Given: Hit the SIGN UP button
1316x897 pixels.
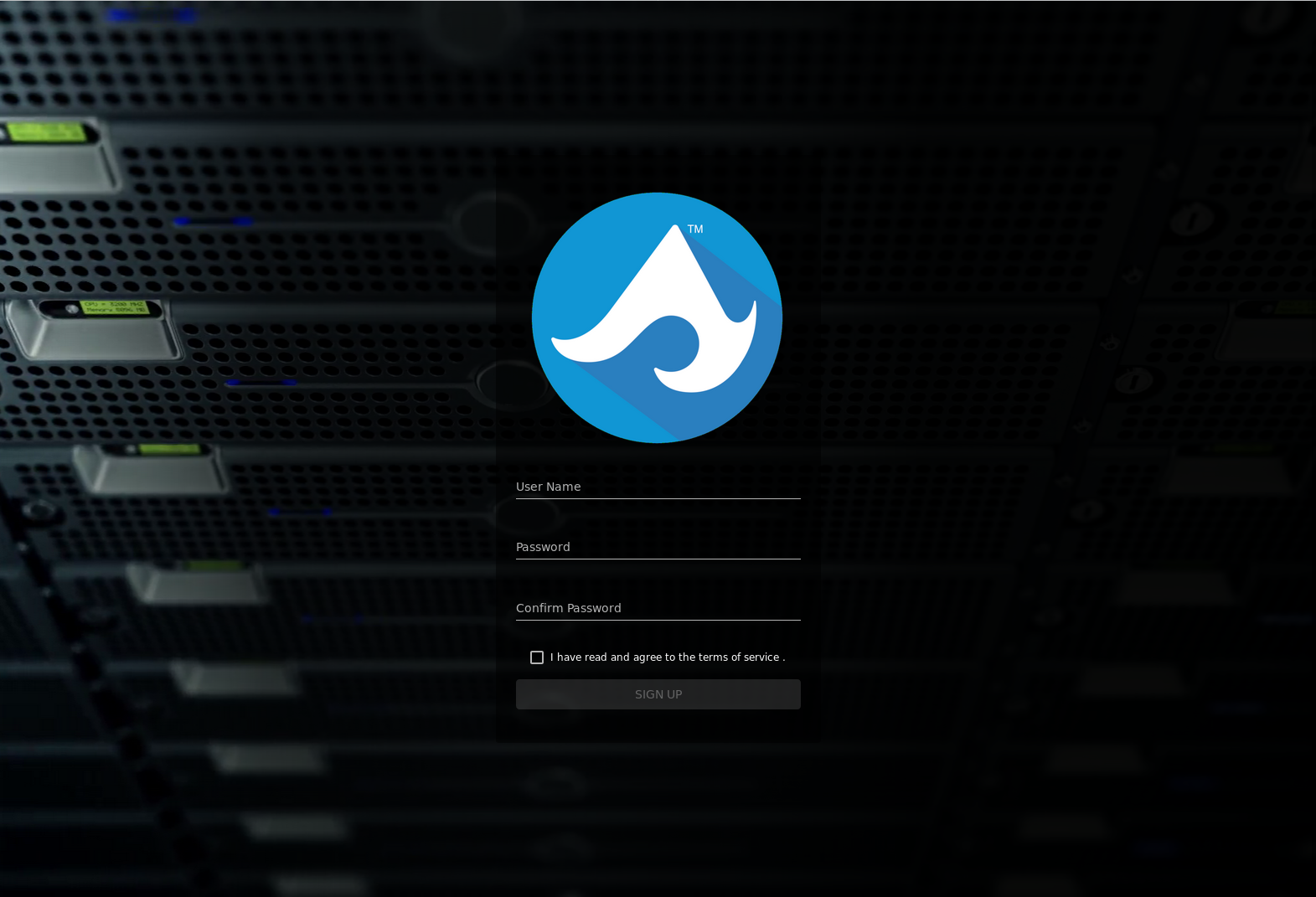Looking at the screenshot, I should click(x=658, y=694).
